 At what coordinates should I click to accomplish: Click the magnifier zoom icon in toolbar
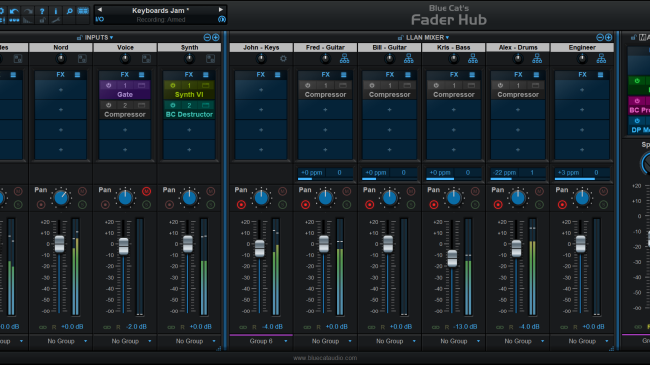pos(70,11)
